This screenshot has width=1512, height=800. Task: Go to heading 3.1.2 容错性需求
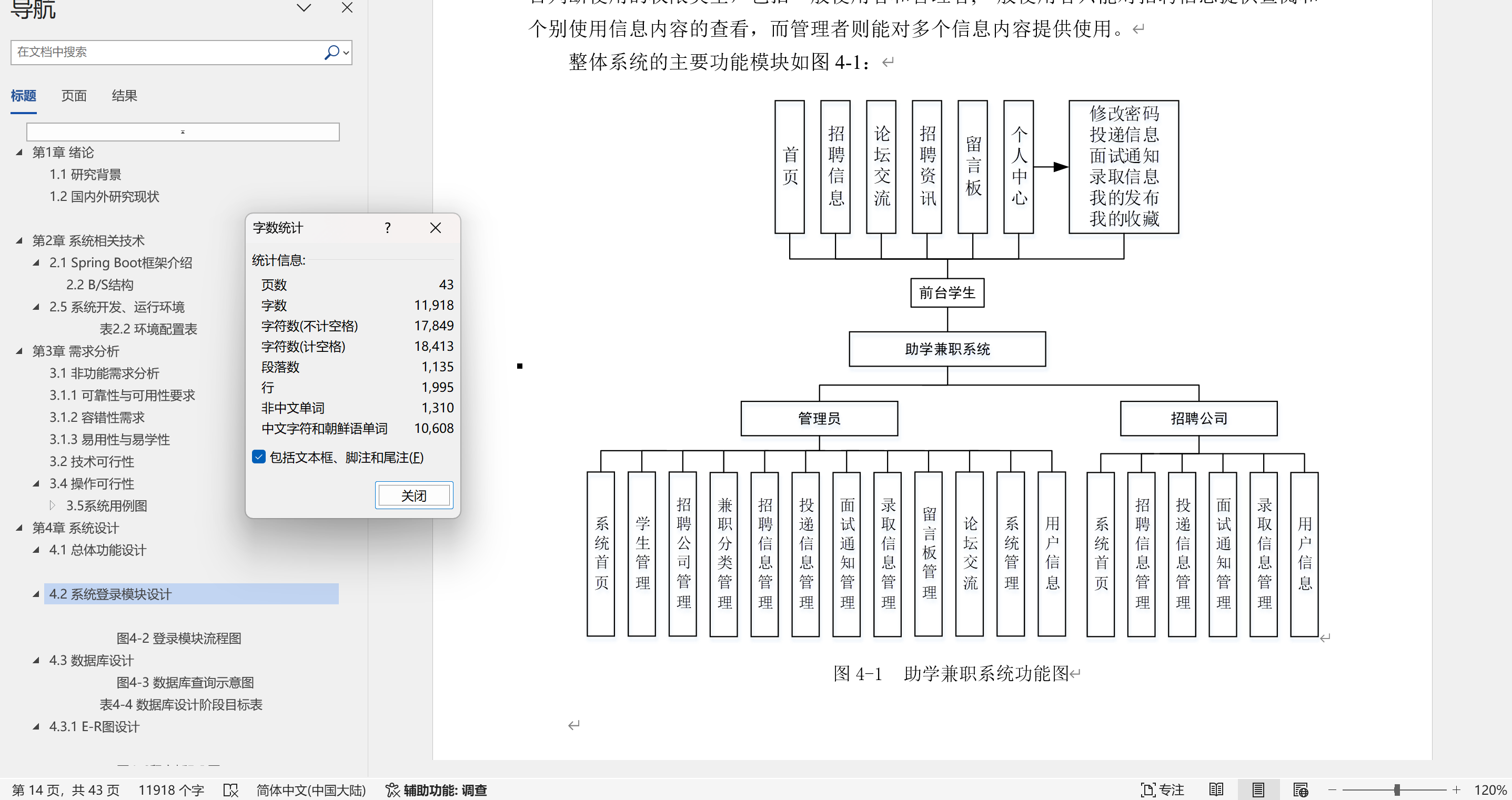[97, 417]
